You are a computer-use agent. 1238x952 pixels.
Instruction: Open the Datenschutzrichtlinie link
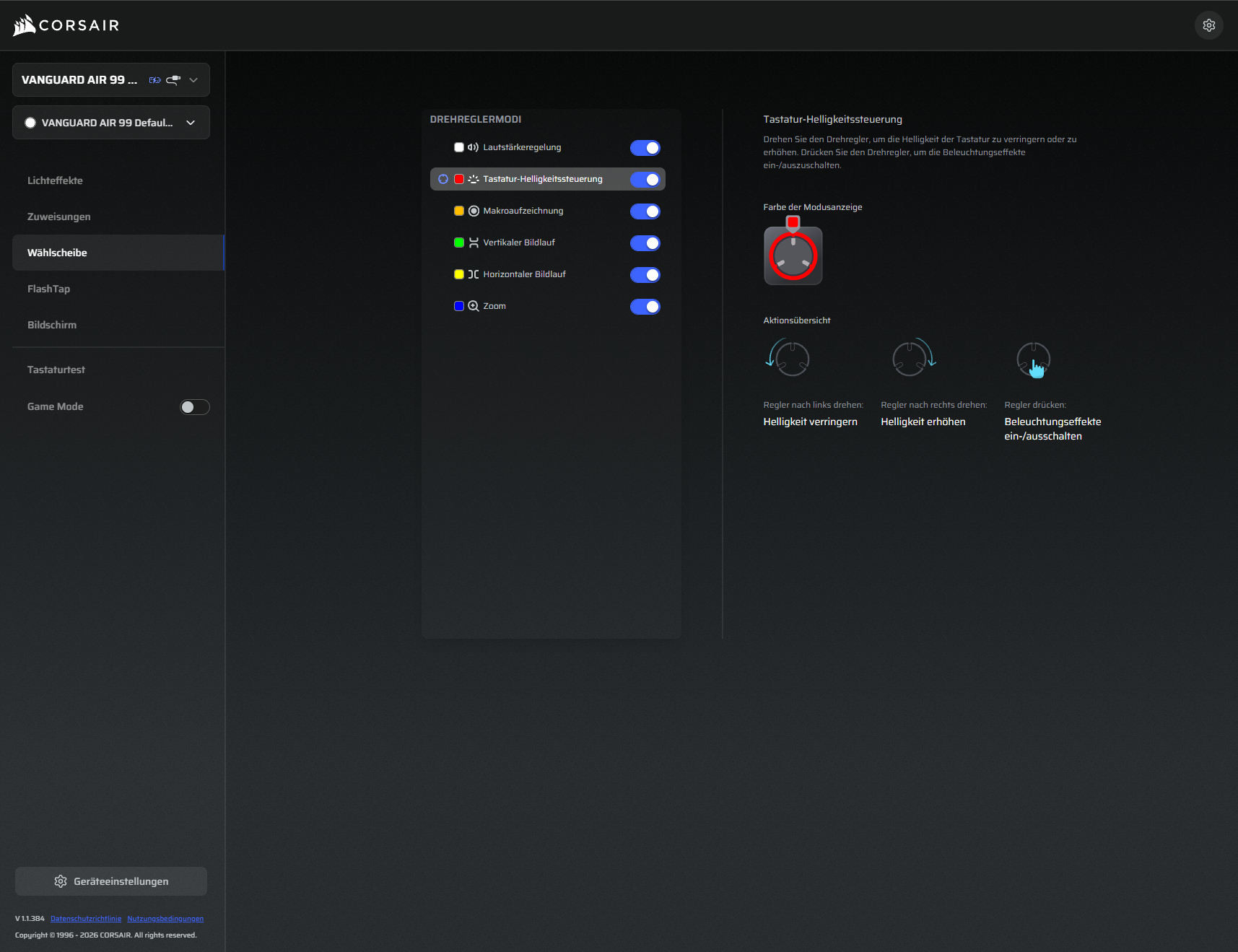86,919
